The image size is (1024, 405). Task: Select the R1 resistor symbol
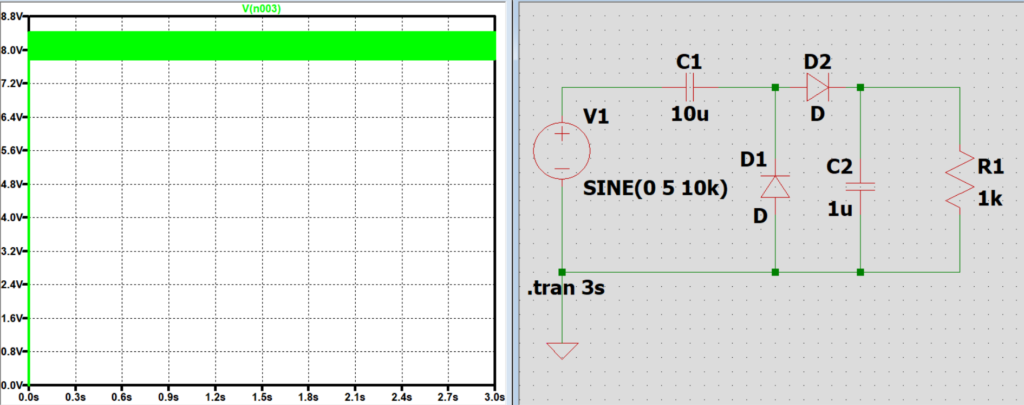click(x=959, y=180)
